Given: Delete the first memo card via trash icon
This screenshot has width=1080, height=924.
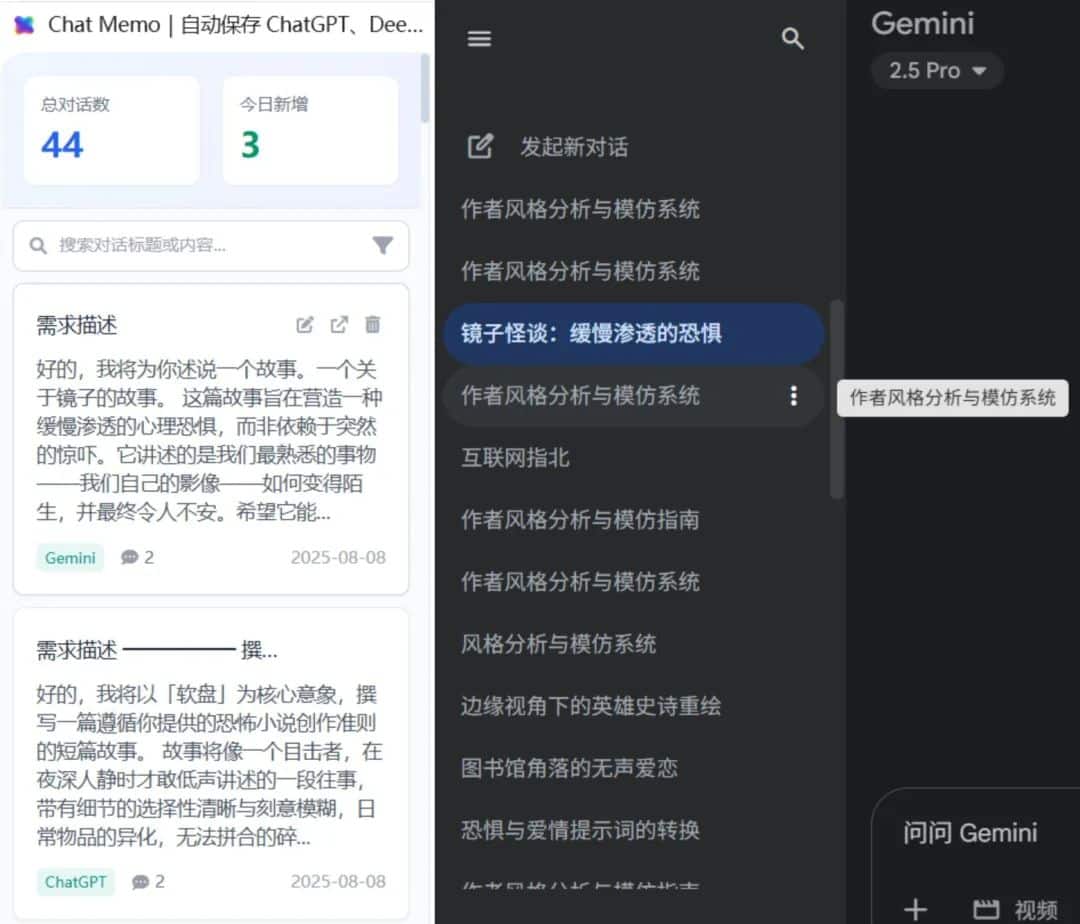Looking at the screenshot, I should click(373, 325).
